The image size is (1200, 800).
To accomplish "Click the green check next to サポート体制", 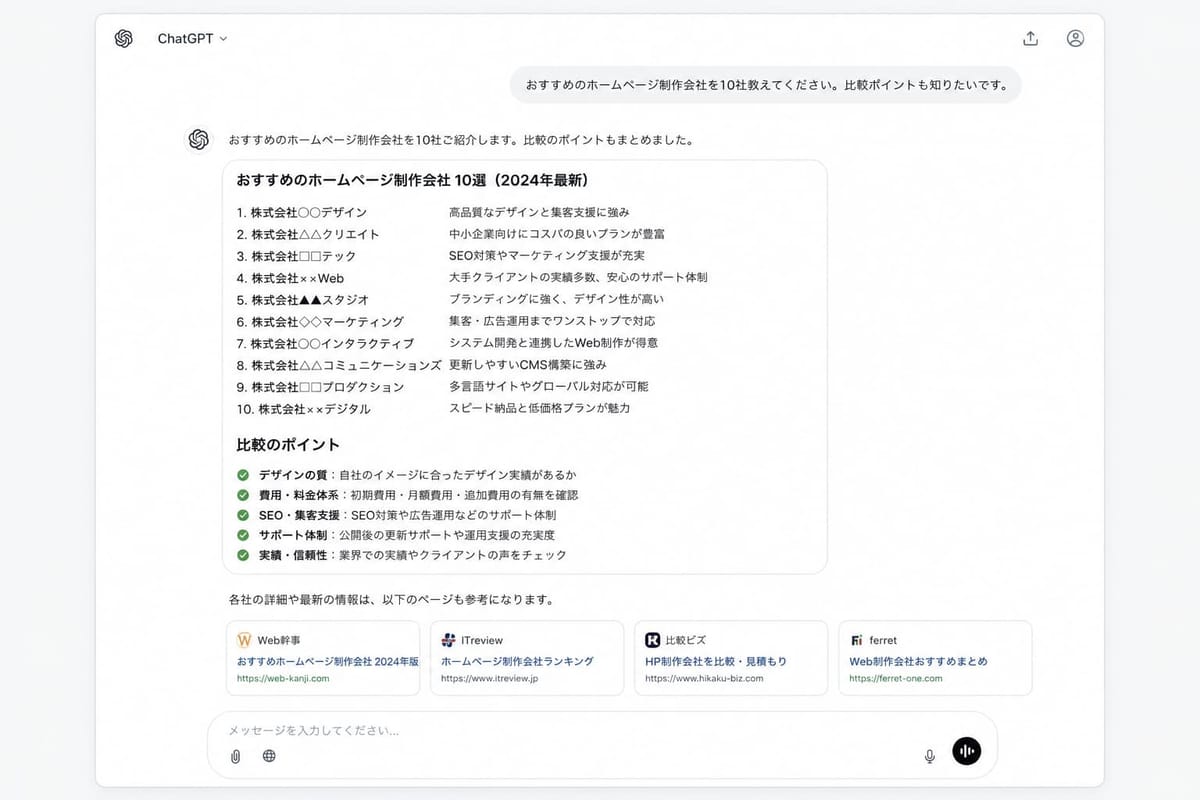I will (x=243, y=535).
